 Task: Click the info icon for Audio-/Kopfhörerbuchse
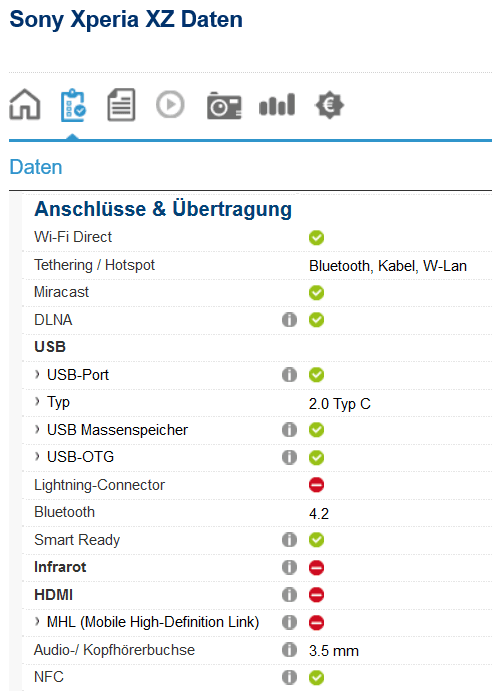(289, 650)
